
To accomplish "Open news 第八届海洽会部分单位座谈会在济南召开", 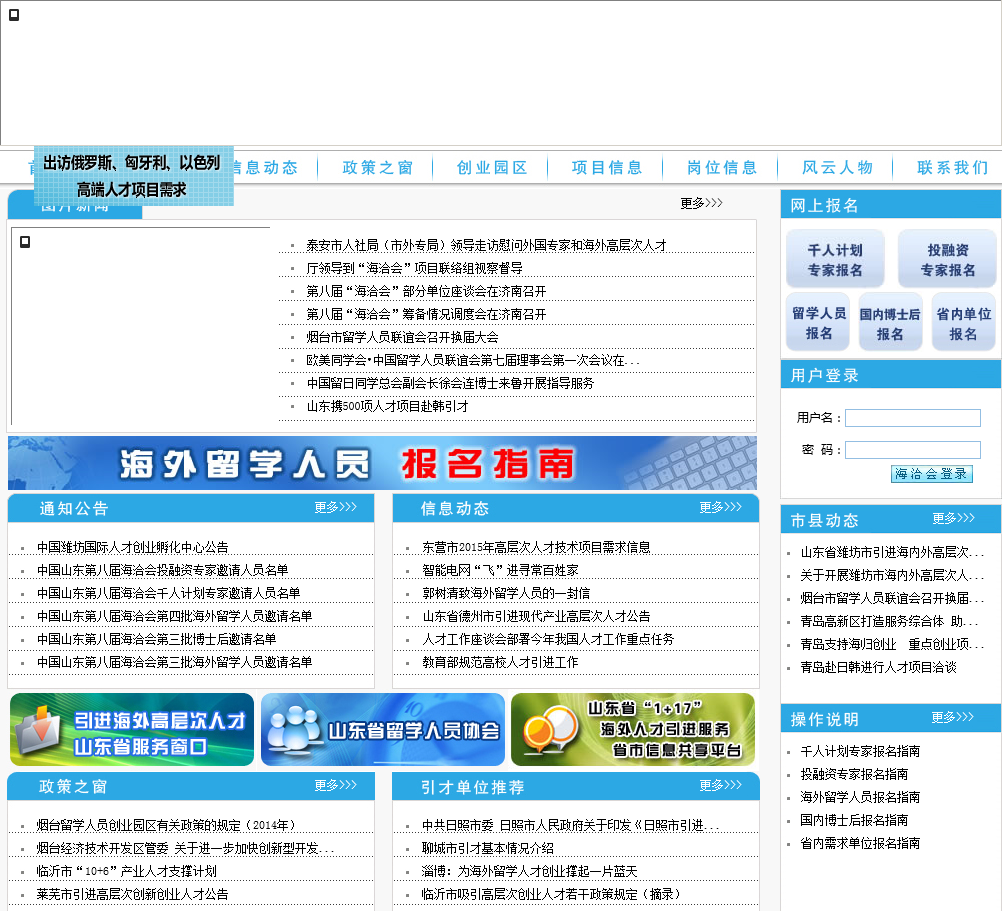I will coord(426,291).
